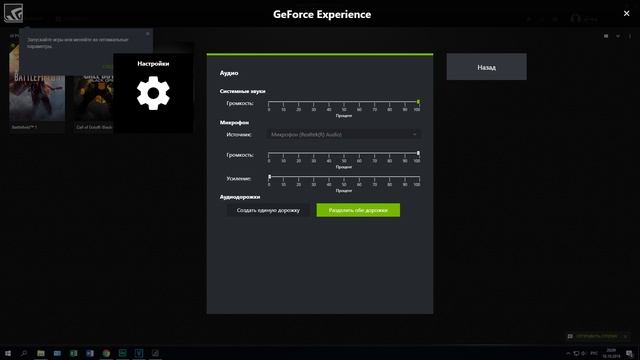Image resolution: width=640 pixels, height=360 pixels.
Task: Click the taskbar search magnifier icon
Action: 24,353
